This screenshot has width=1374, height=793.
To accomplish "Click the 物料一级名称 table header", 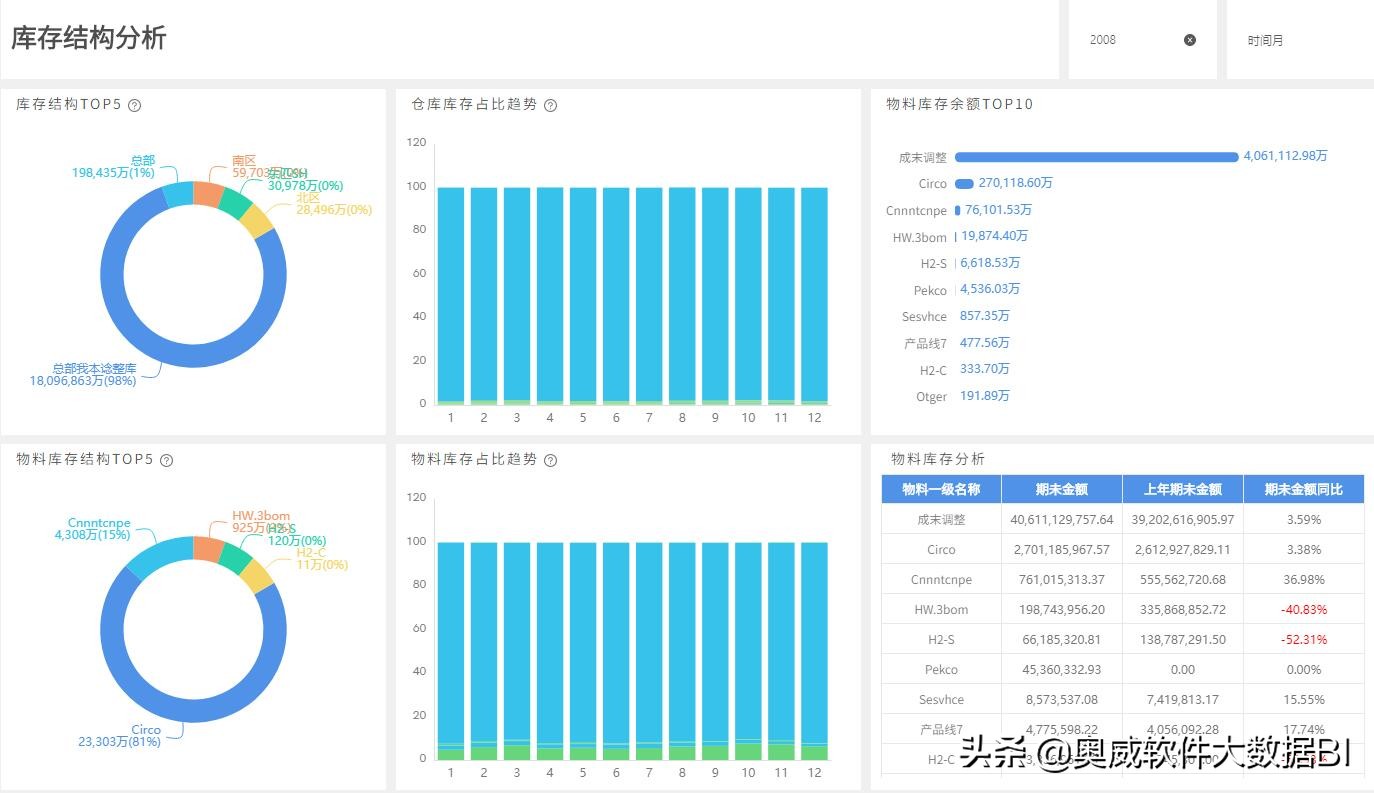I will (x=940, y=489).
